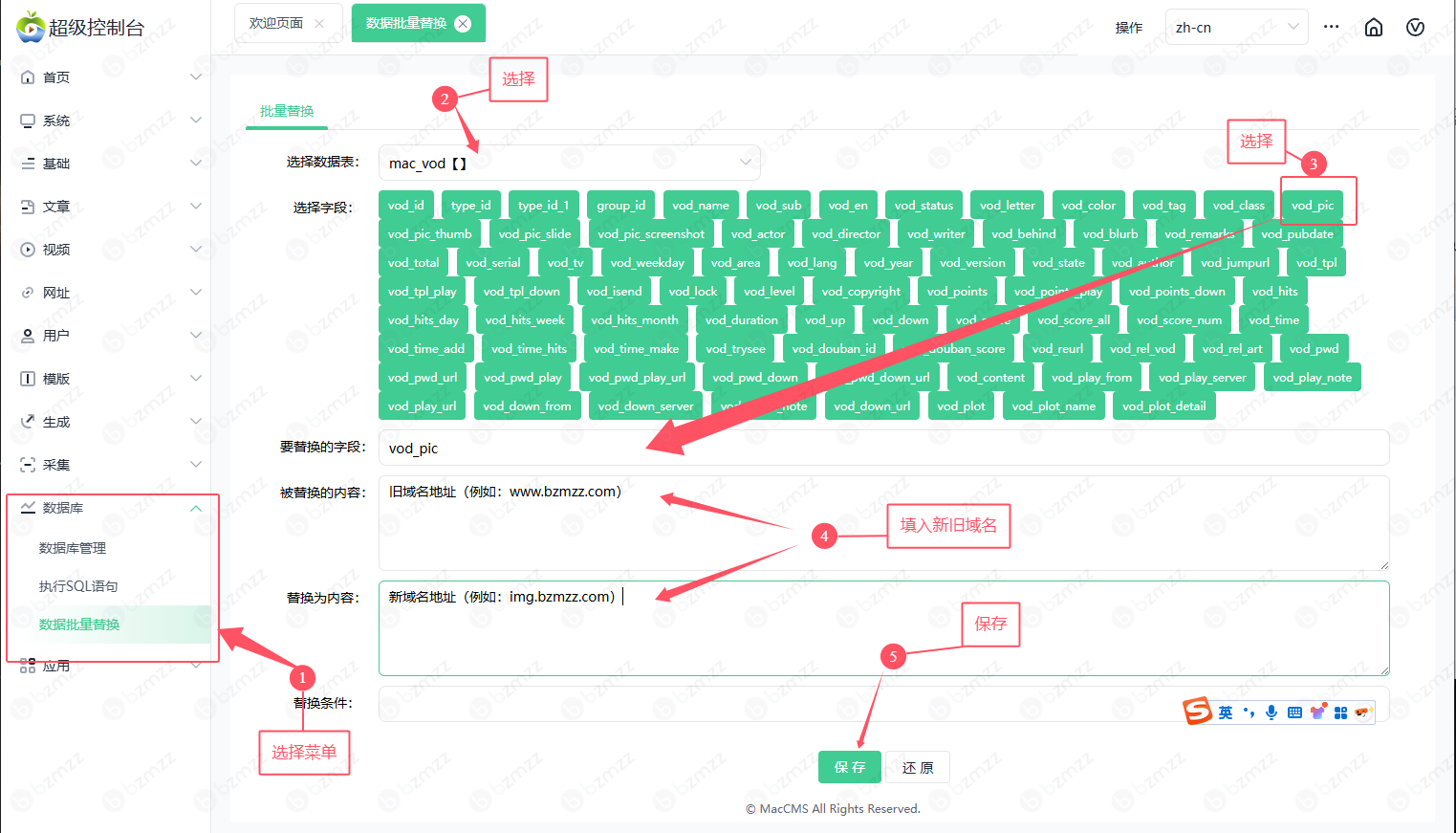Open 执行SQL语句 menu item
The height and width of the screenshot is (833, 1456).
(x=78, y=586)
